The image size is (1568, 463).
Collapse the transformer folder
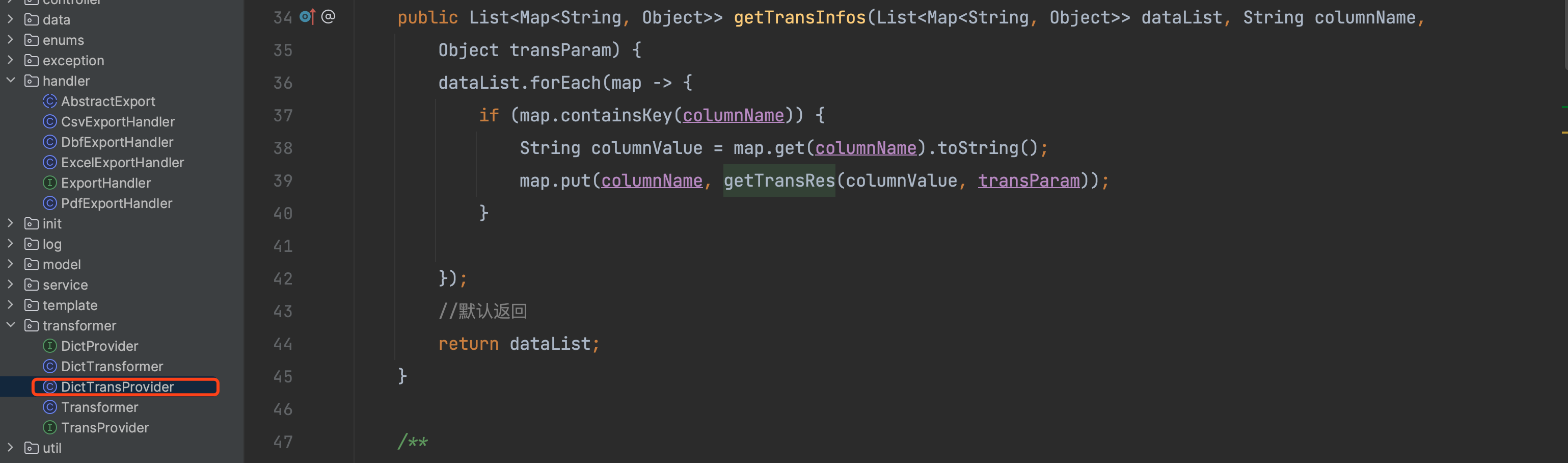[x=10, y=325]
